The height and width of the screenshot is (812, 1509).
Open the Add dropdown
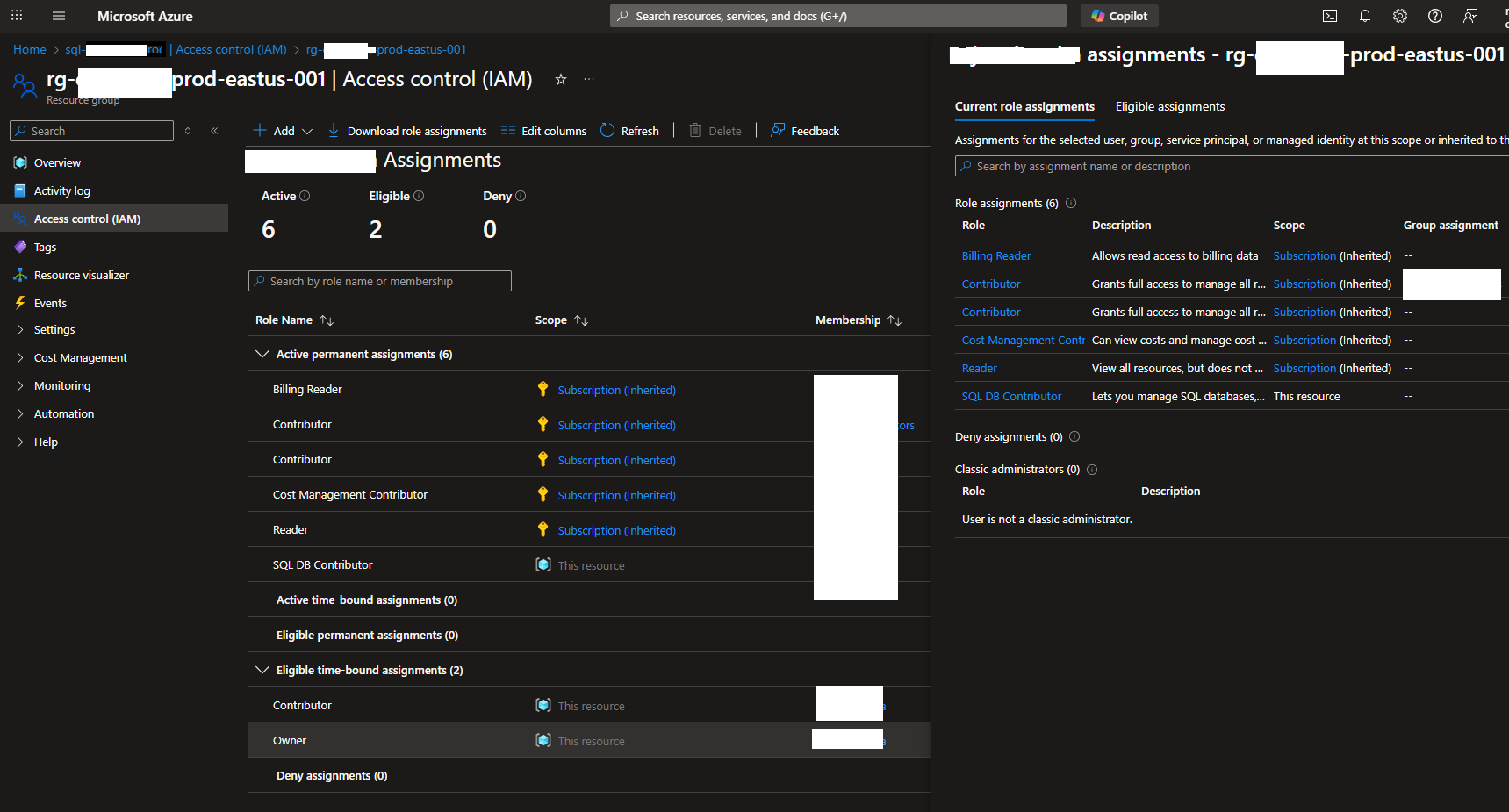[x=283, y=131]
